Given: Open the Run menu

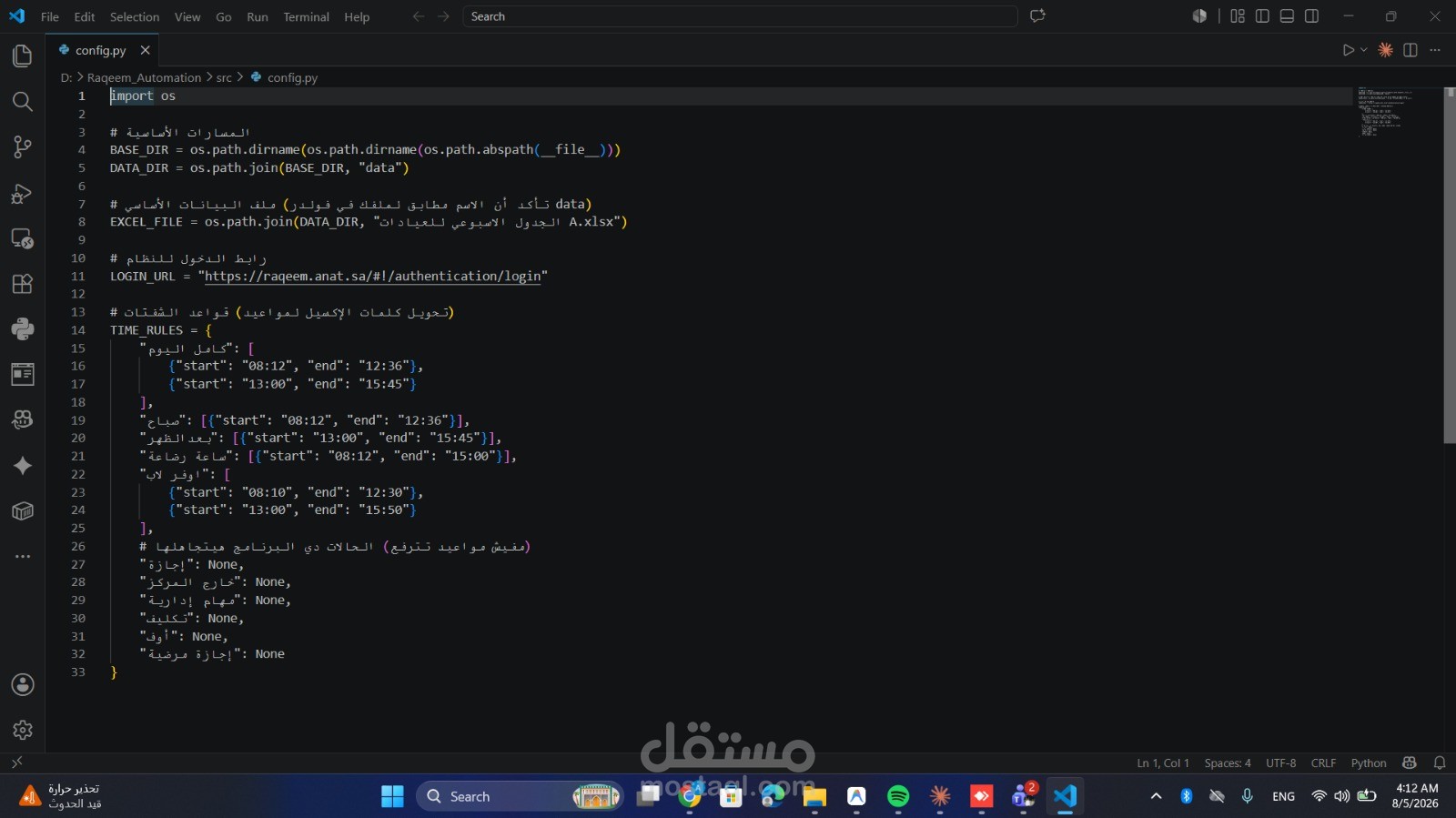Looking at the screenshot, I should click(x=258, y=16).
